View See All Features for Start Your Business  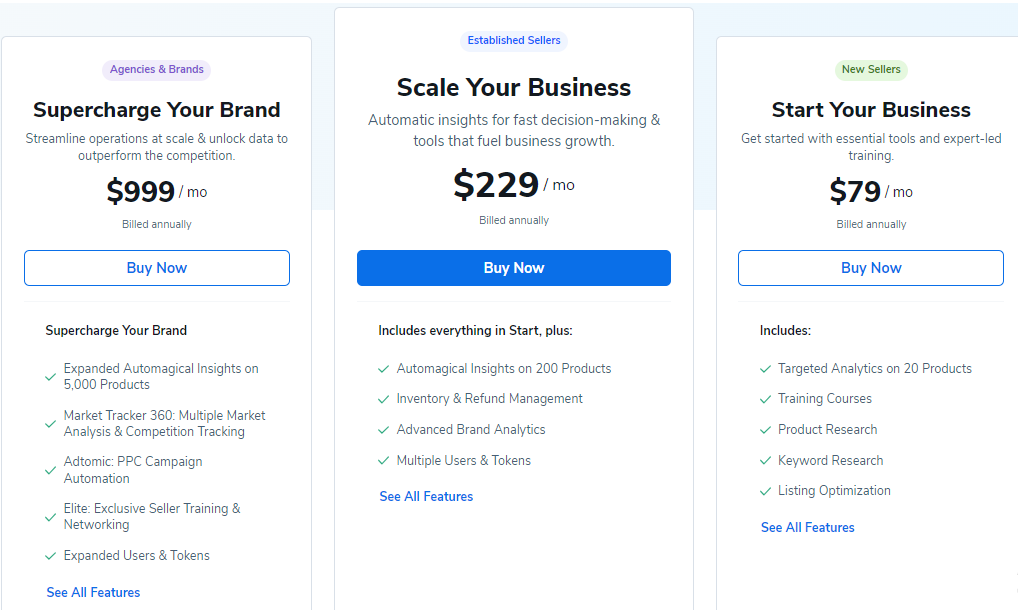pos(808,527)
